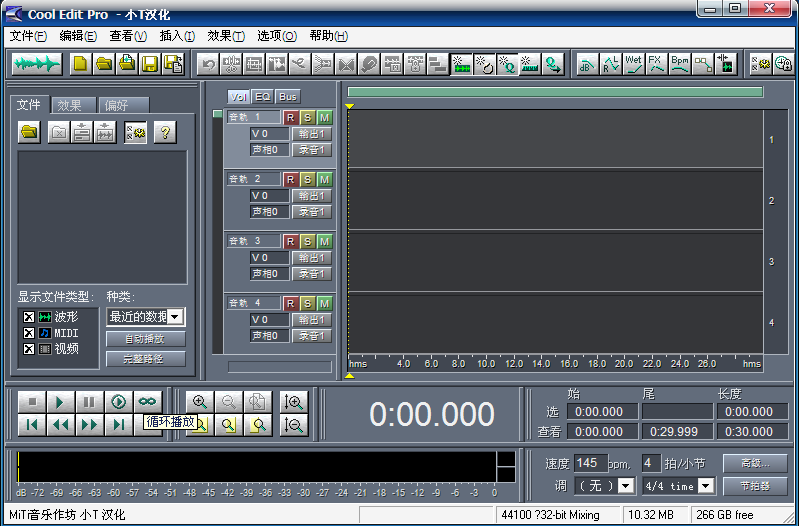Arm track 2 for recording with the R button
Screen dimensions: 799x526
point(290,179)
